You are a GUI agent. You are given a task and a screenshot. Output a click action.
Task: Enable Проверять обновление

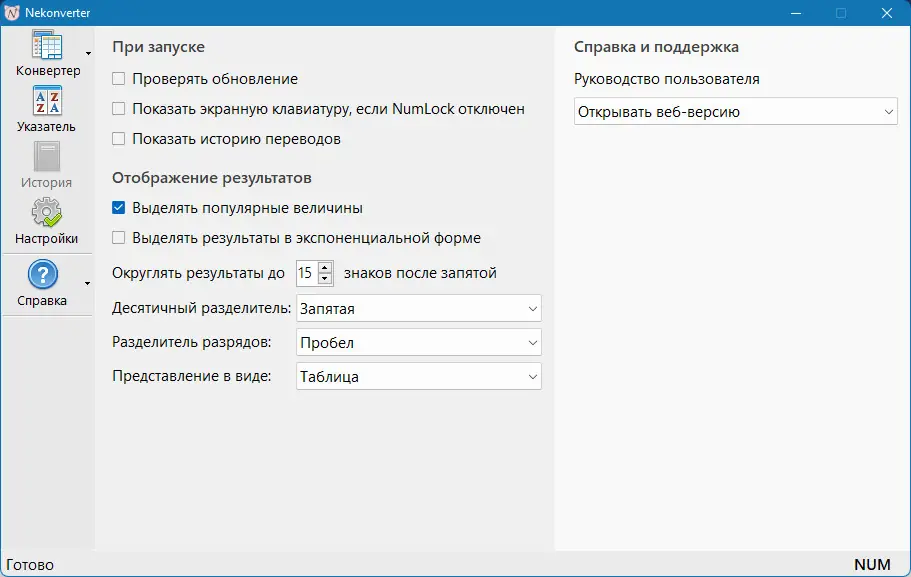click(x=118, y=78)
